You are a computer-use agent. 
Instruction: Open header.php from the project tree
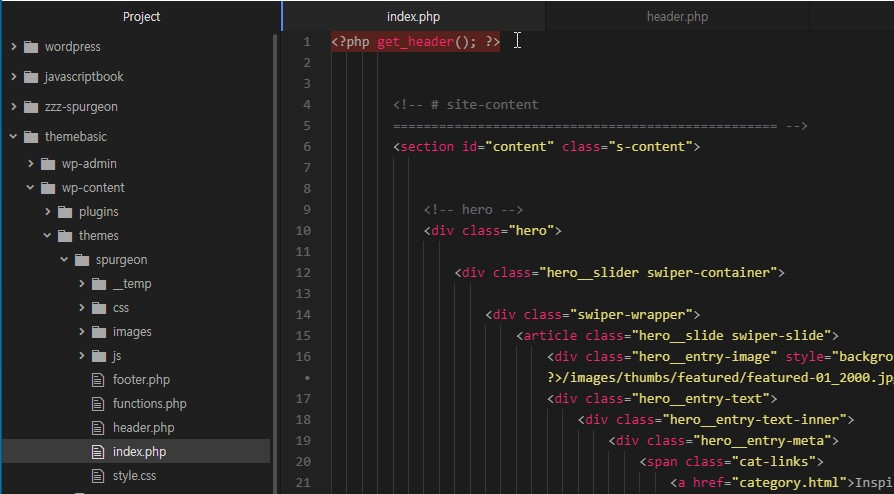pos(144,427)
